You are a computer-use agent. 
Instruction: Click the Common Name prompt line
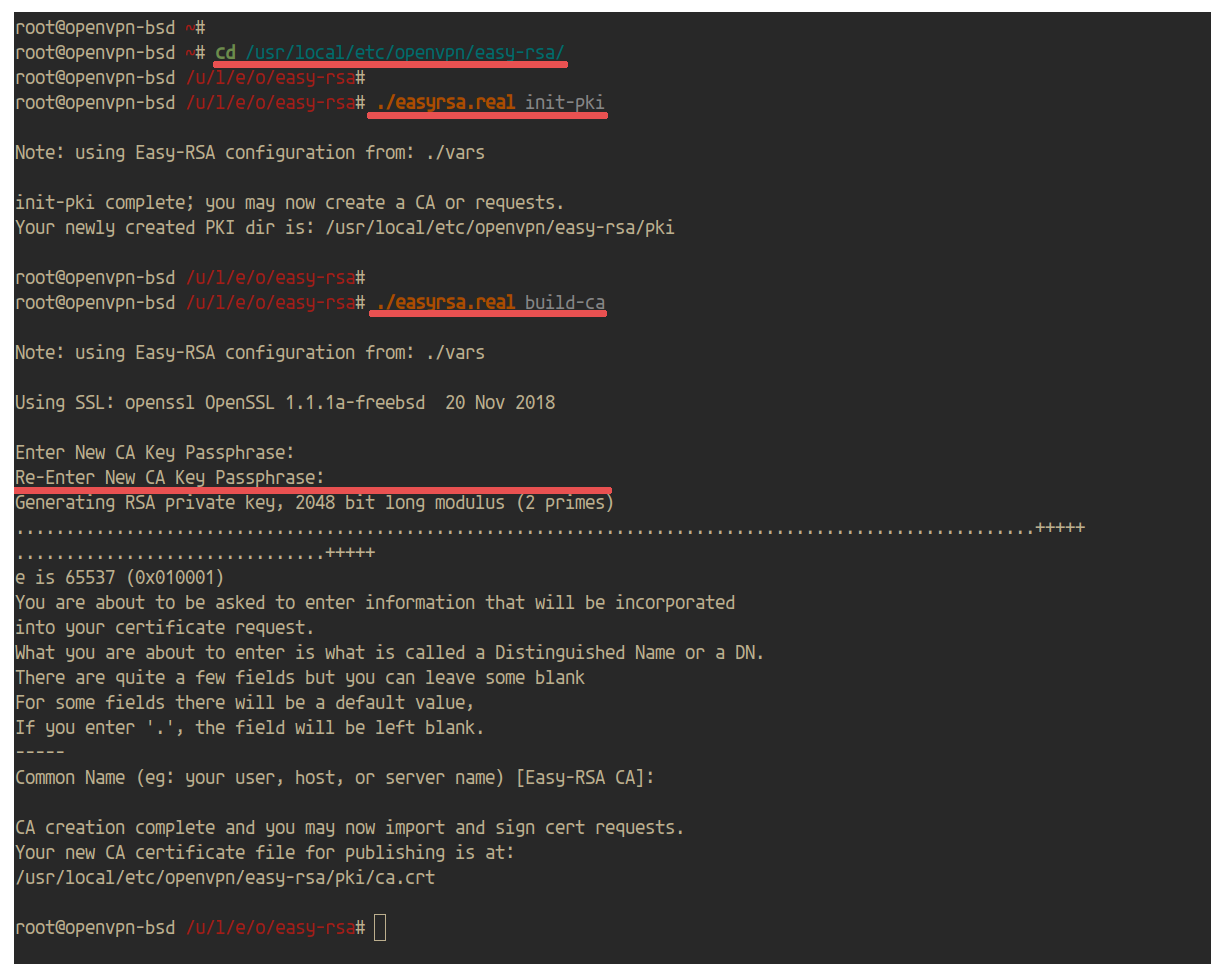(x=335, y=777)
